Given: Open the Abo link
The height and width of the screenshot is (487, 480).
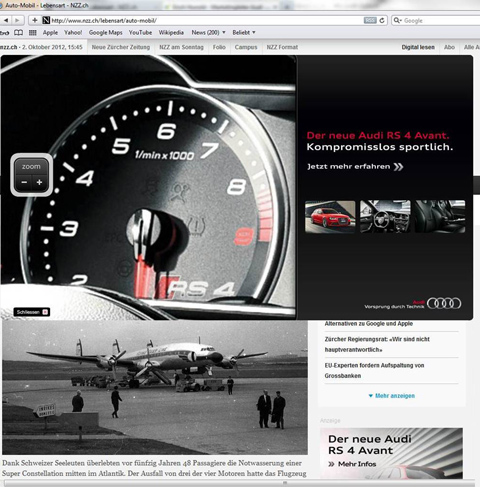Looking at the screenshot, I should [449, 47].
